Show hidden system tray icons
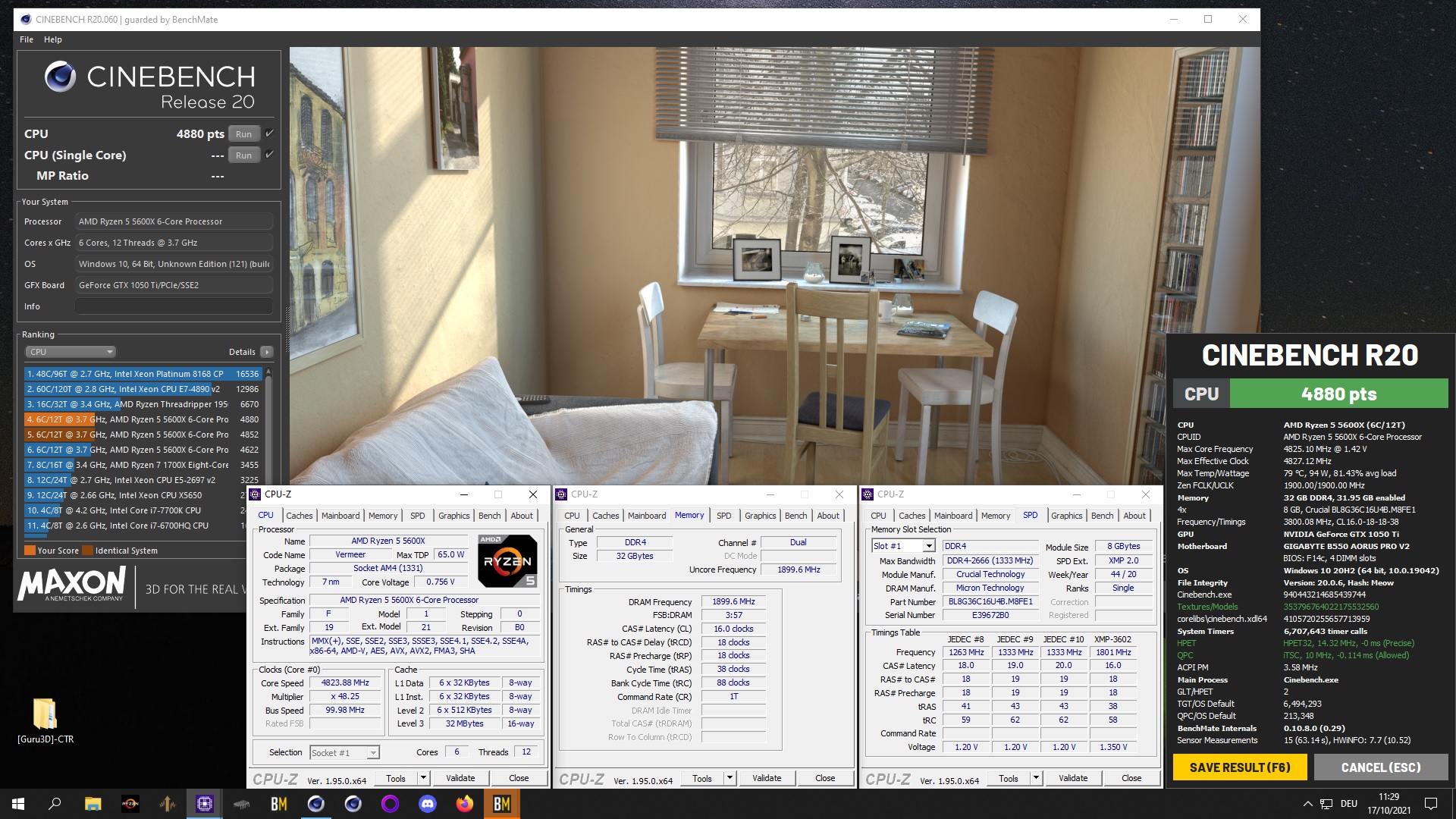This screenshot has height=819, width=1456. click(x=1307, y=804)
